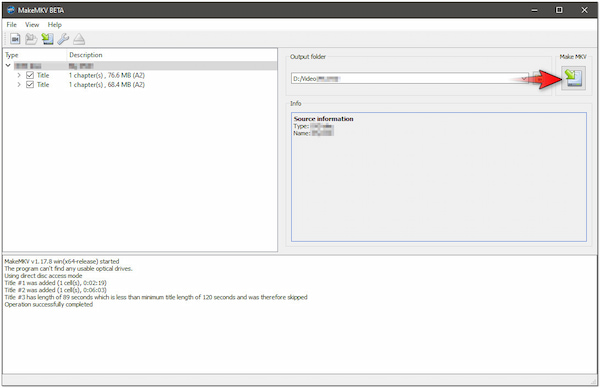Collapse the source disc tree node
The height and width of the screenshot is (388, 600).
(8, 65)
